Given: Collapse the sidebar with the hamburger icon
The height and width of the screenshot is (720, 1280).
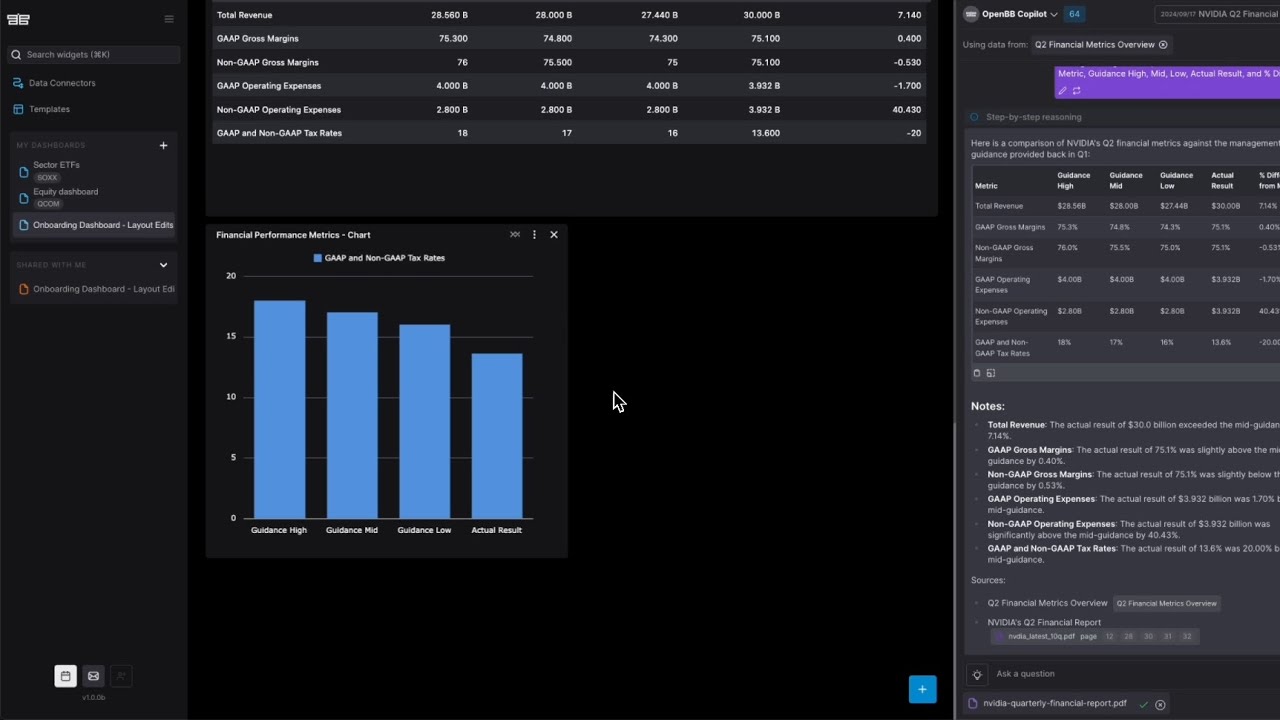Looking at the screenshot, I should click(x=169, y=19).
